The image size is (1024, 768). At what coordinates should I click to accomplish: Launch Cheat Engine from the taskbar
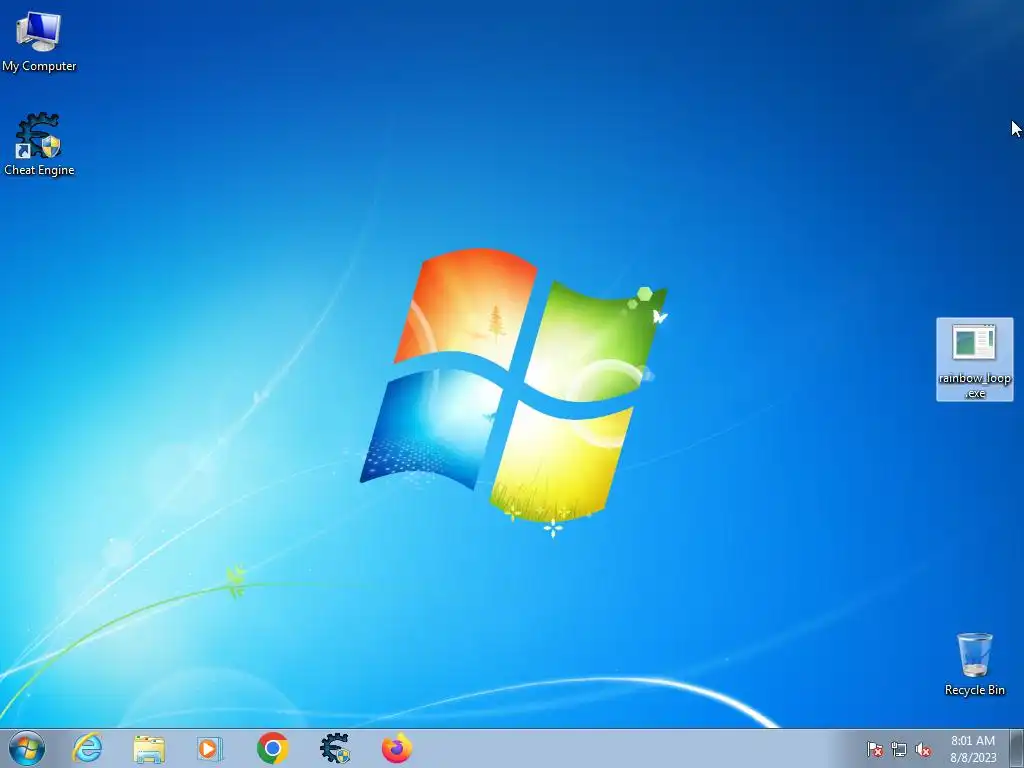pyautogui.click(x=334, y=748)
